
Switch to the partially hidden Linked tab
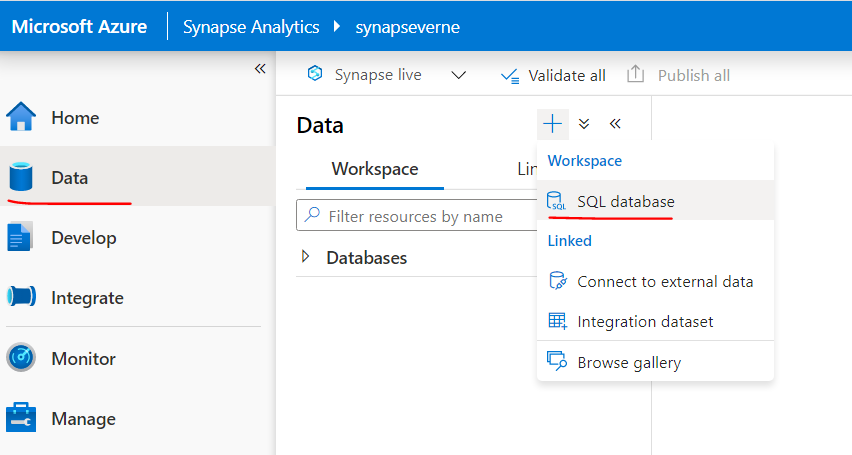click(527, 169)
